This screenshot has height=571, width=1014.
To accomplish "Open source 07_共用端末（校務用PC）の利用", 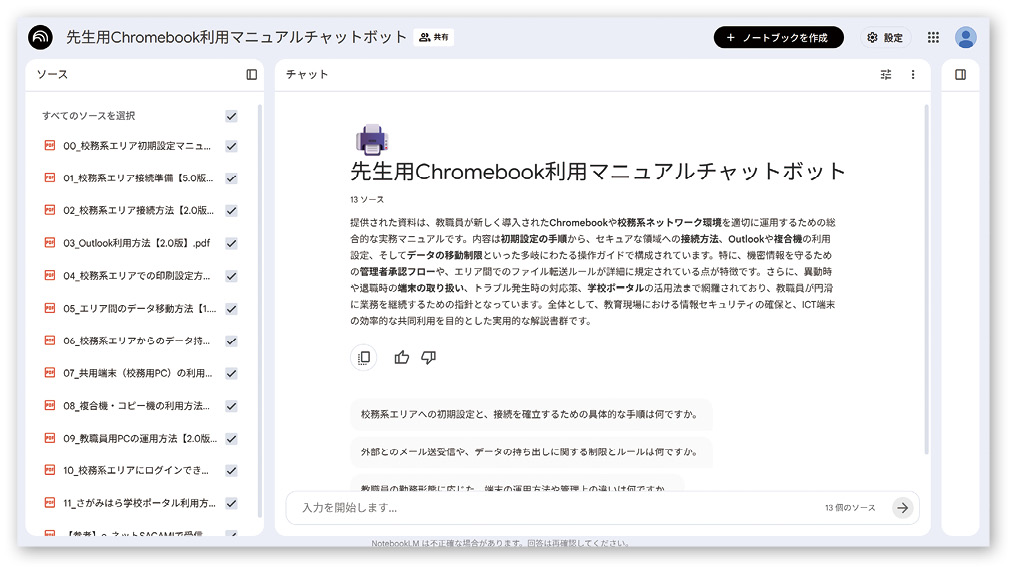I will pyautogui.click(x=138, y=373).
